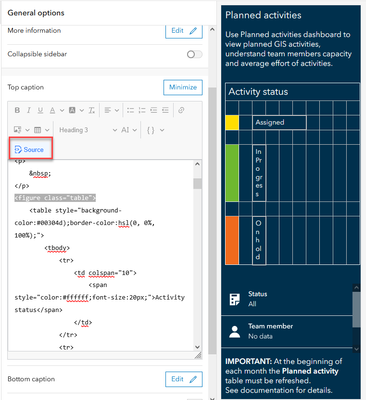
Task: Expand the curly braces dropdown arrow
Action: click(x=162, y=130)
